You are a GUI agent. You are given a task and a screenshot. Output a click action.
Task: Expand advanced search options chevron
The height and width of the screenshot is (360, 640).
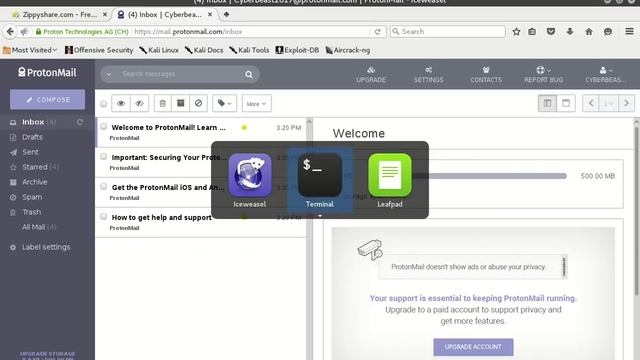click(x=109, y=75)
